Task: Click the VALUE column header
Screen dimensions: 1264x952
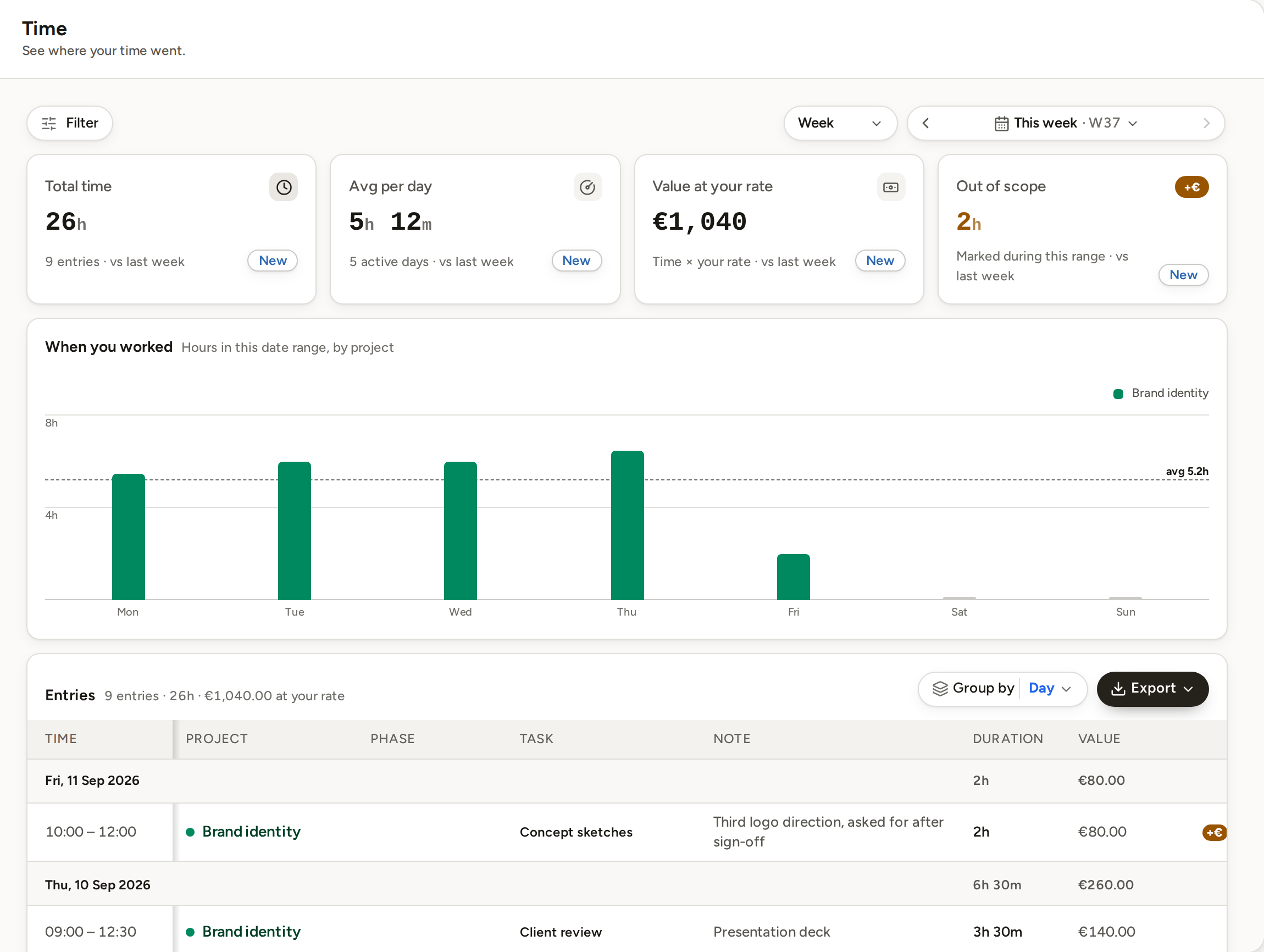Action: [1099, 739]
